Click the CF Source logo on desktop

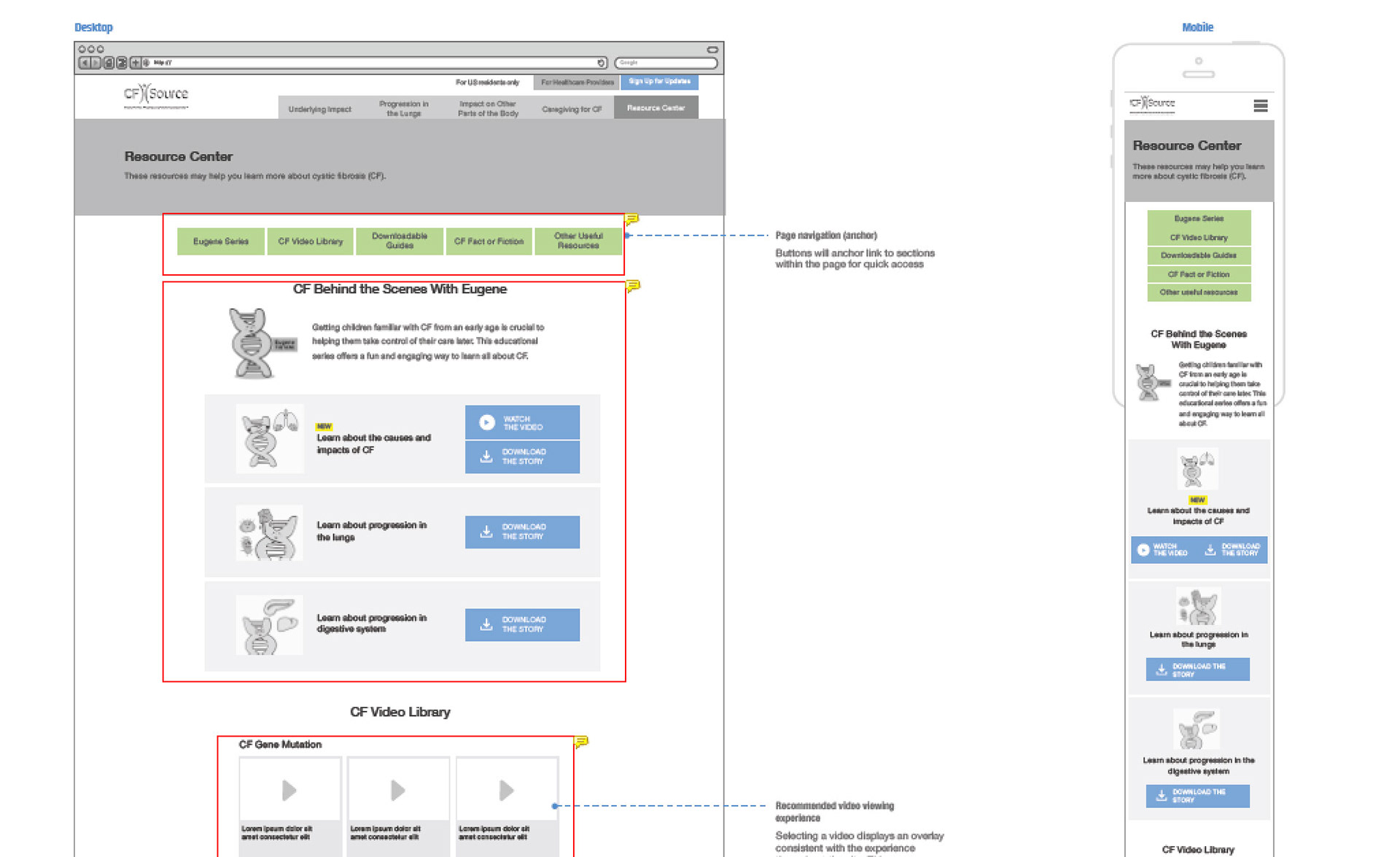coord(155,96)
